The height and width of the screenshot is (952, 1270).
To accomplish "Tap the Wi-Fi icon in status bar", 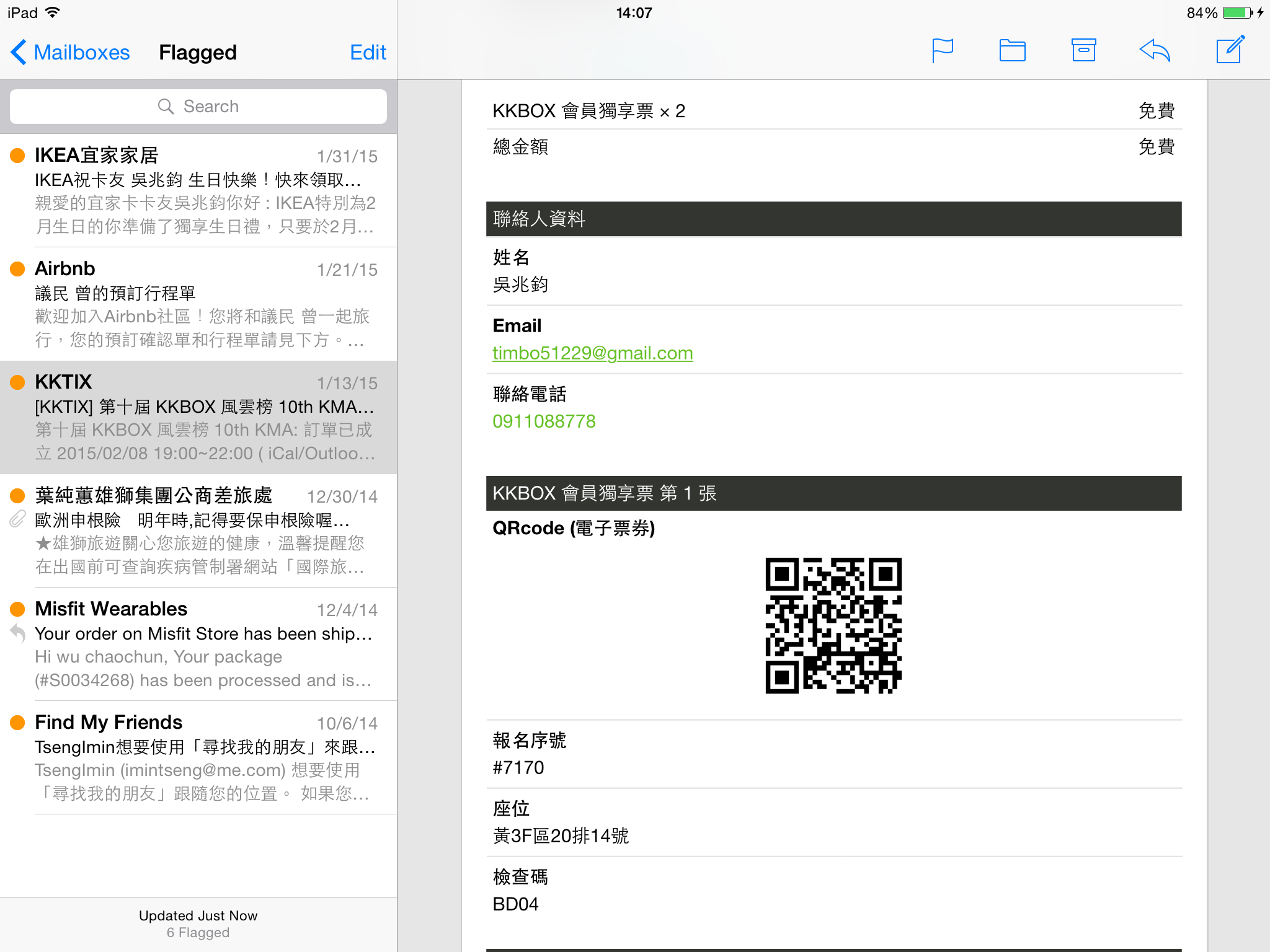I will tap(53, 12).
